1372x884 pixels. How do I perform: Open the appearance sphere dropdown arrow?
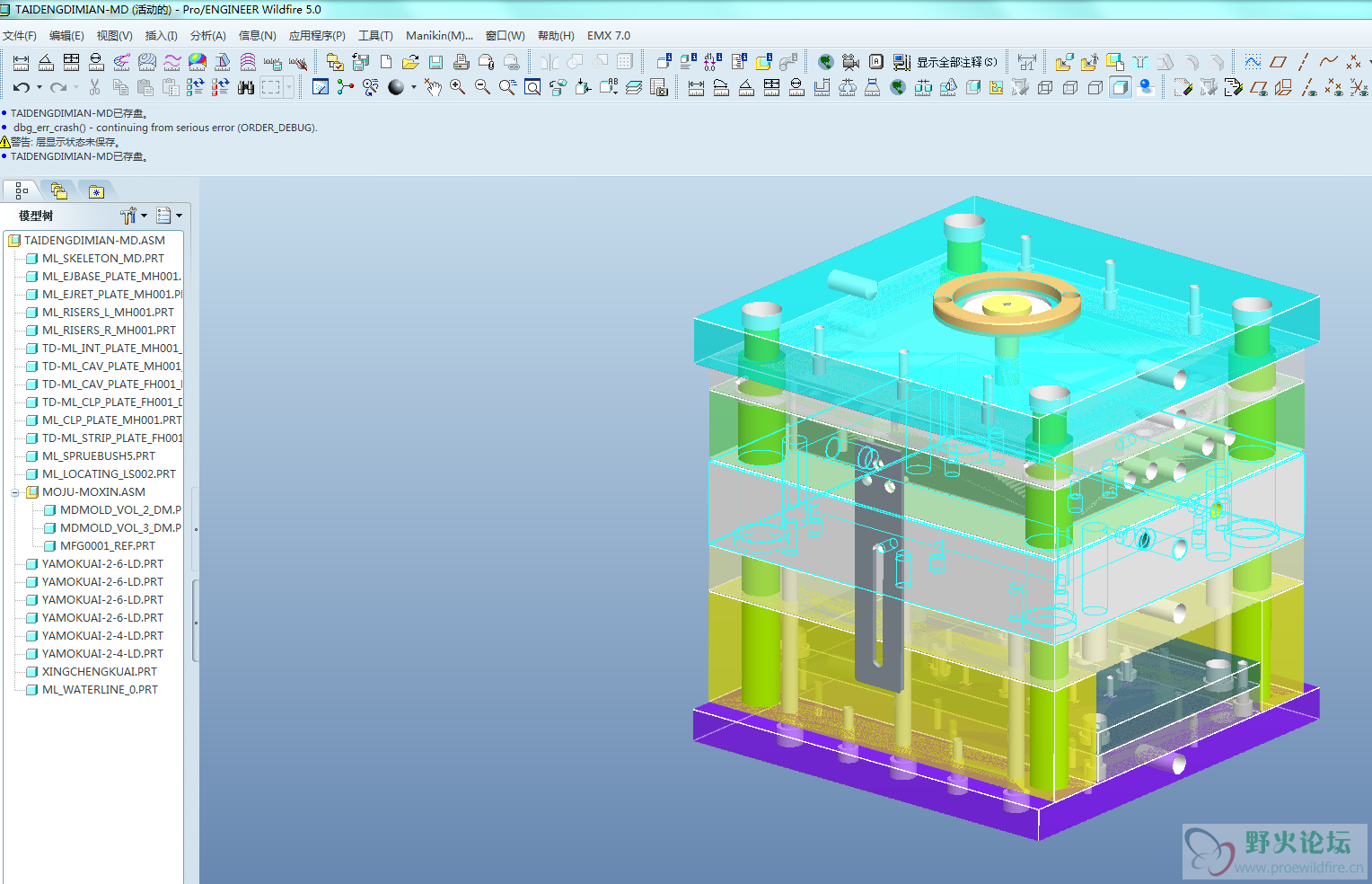coord(413,87)
